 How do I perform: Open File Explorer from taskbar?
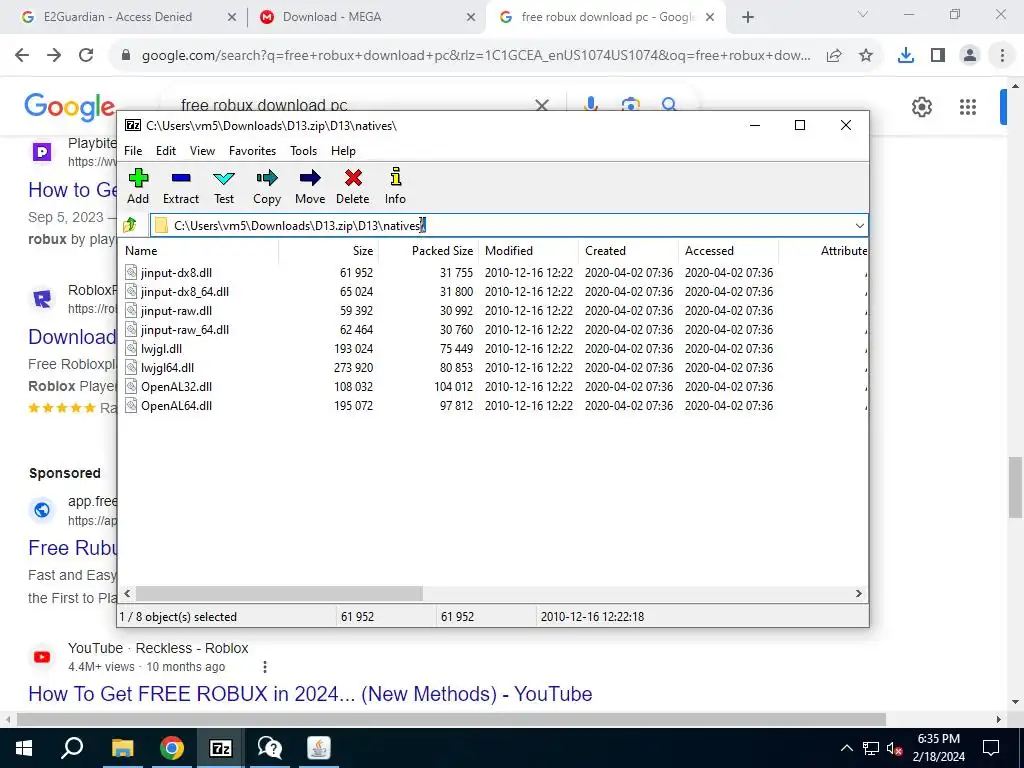pyautogui.click(x=122, y=748)
